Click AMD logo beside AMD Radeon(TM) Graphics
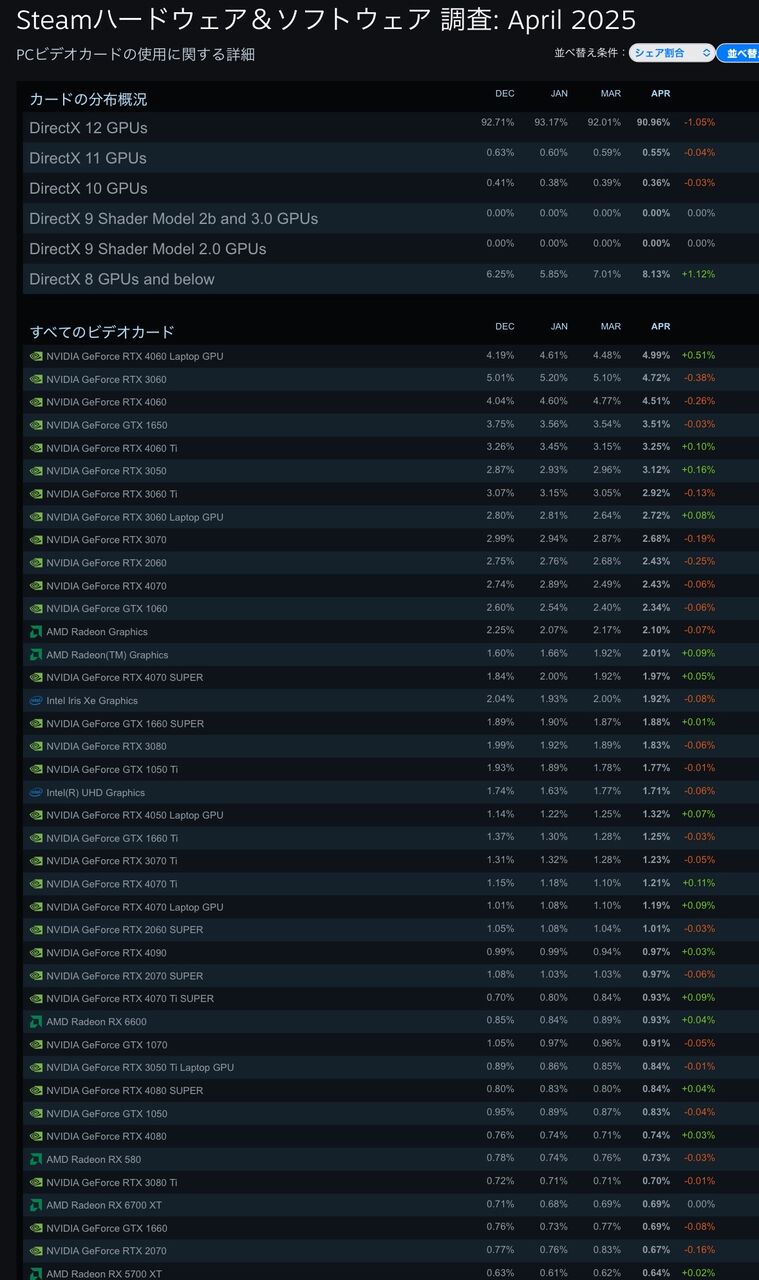 tap(36, 654)
